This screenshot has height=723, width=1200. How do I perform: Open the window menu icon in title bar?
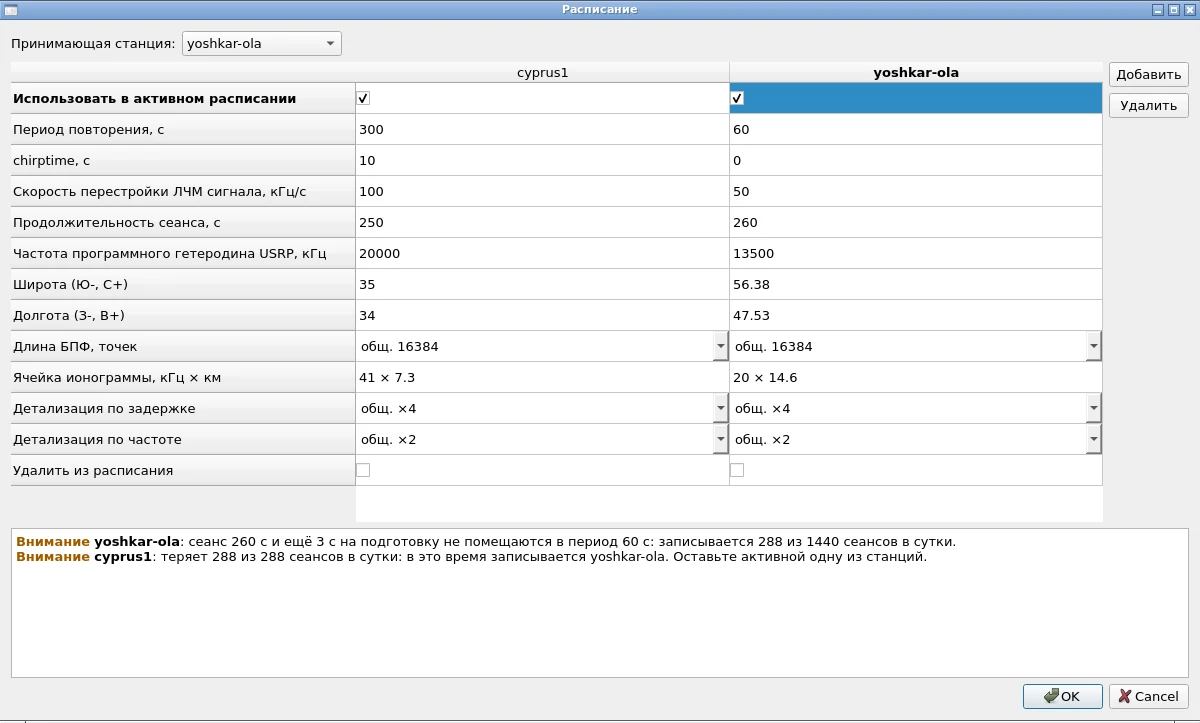11,9
